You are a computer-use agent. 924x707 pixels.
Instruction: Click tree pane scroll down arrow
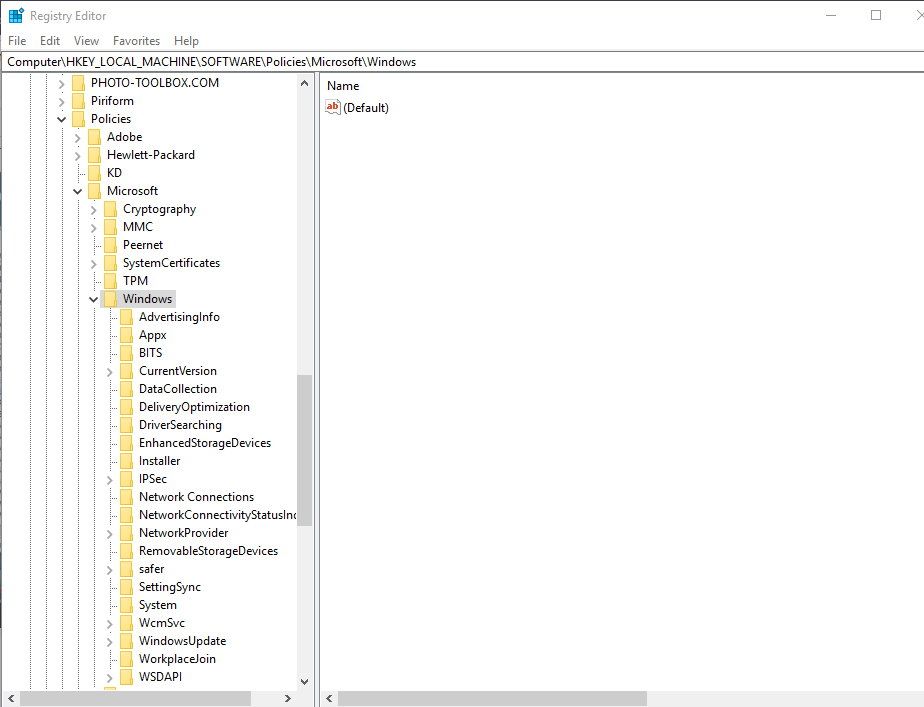(304, 682)
